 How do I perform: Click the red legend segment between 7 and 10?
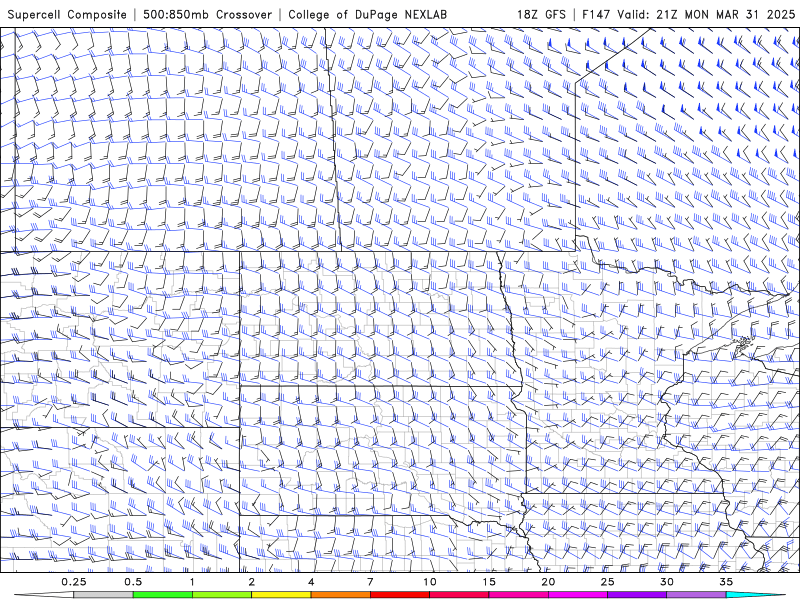click(399, 594)
